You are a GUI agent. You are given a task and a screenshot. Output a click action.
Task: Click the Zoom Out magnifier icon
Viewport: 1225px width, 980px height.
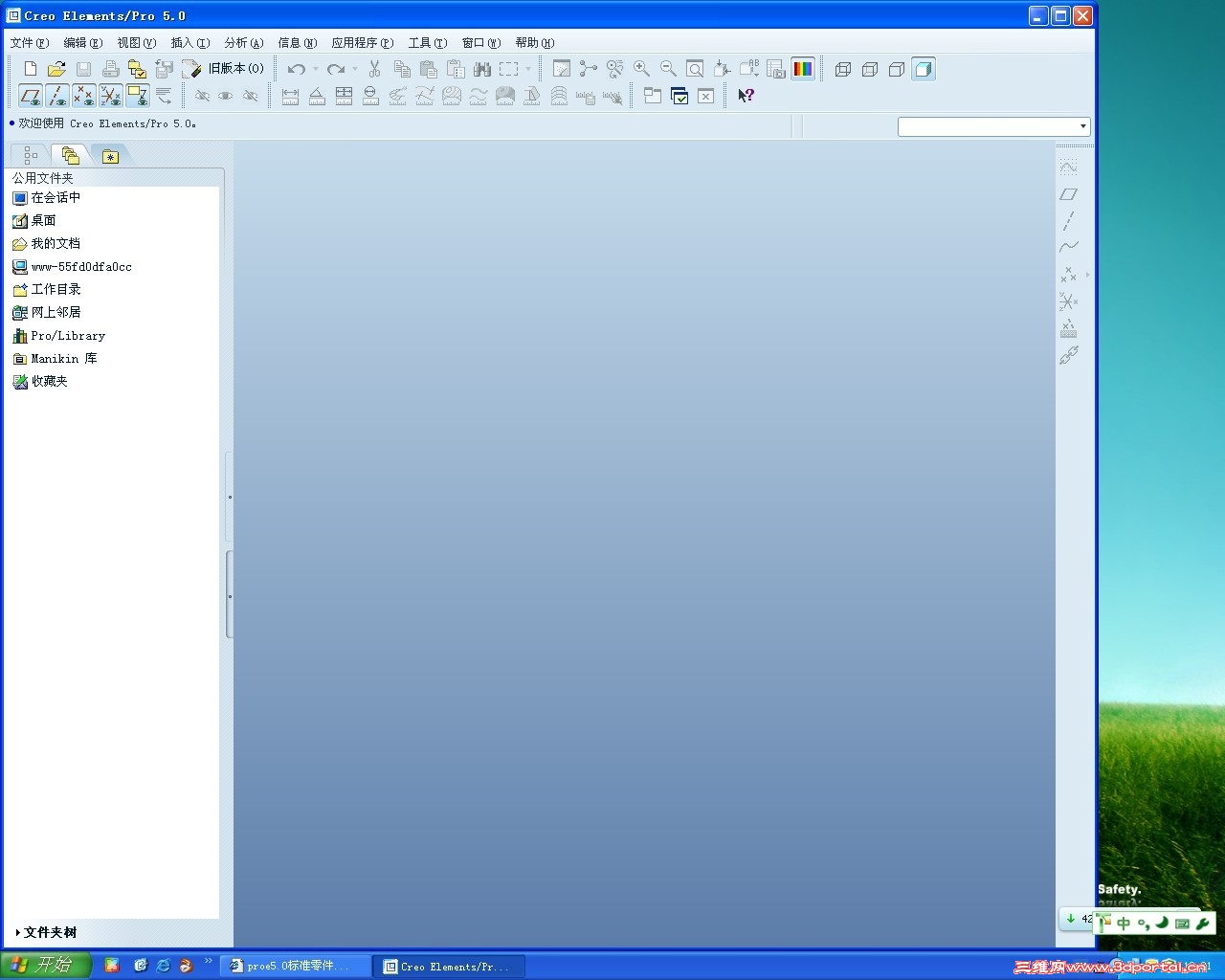click(669, 69)
